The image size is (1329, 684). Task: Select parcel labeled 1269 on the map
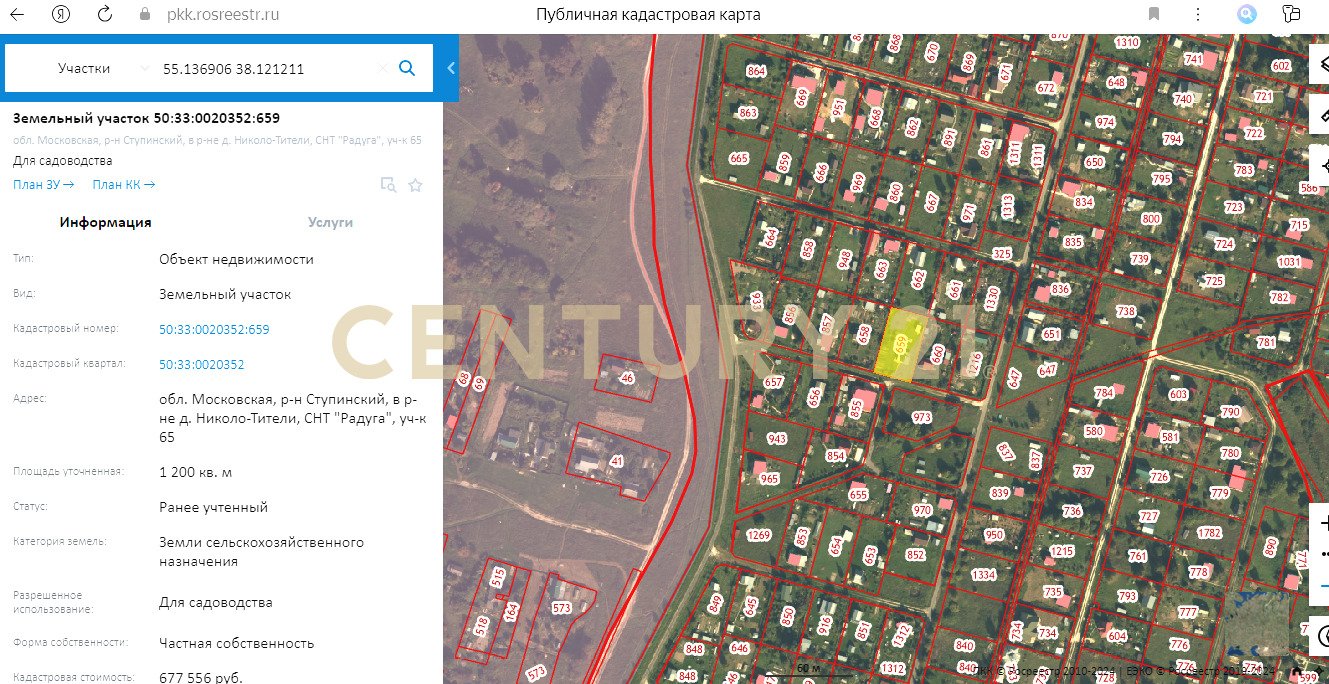point(759,535)
